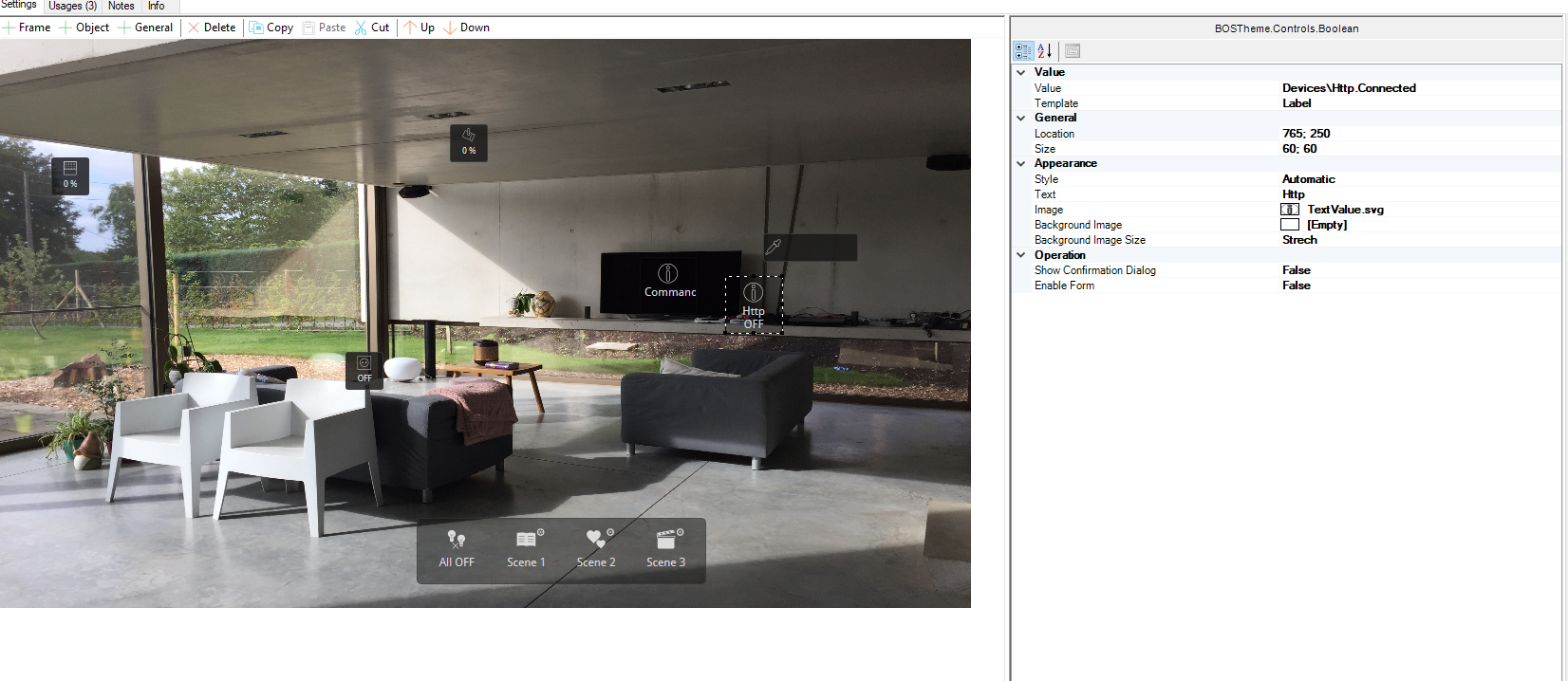Collapse the Operation property category
The width and height of the screenshot is (1568, 681).
[x=1021, y=255]
